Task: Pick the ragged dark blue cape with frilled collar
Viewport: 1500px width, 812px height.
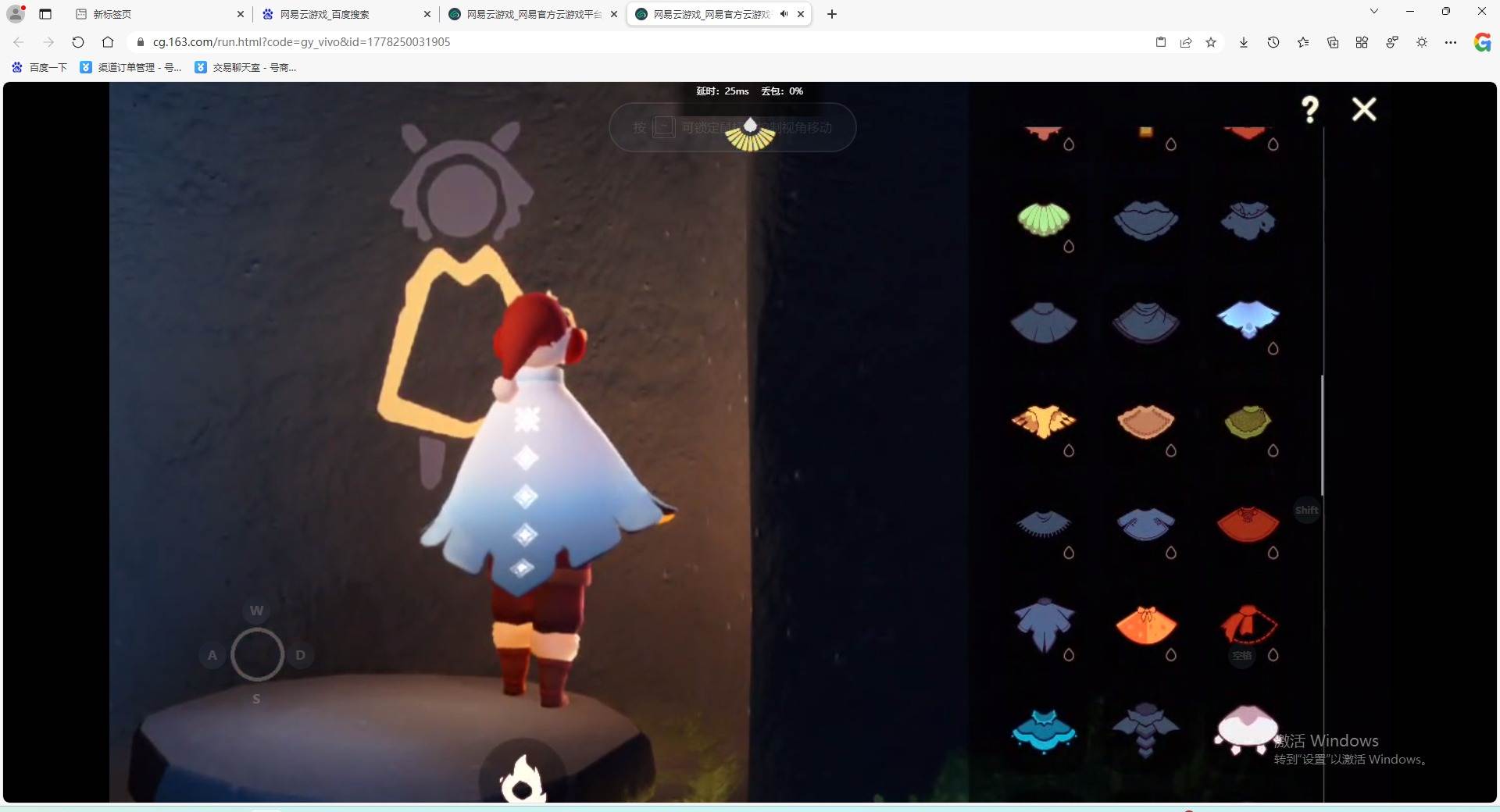Action: pyautogui.click(x=1248, y=220)
